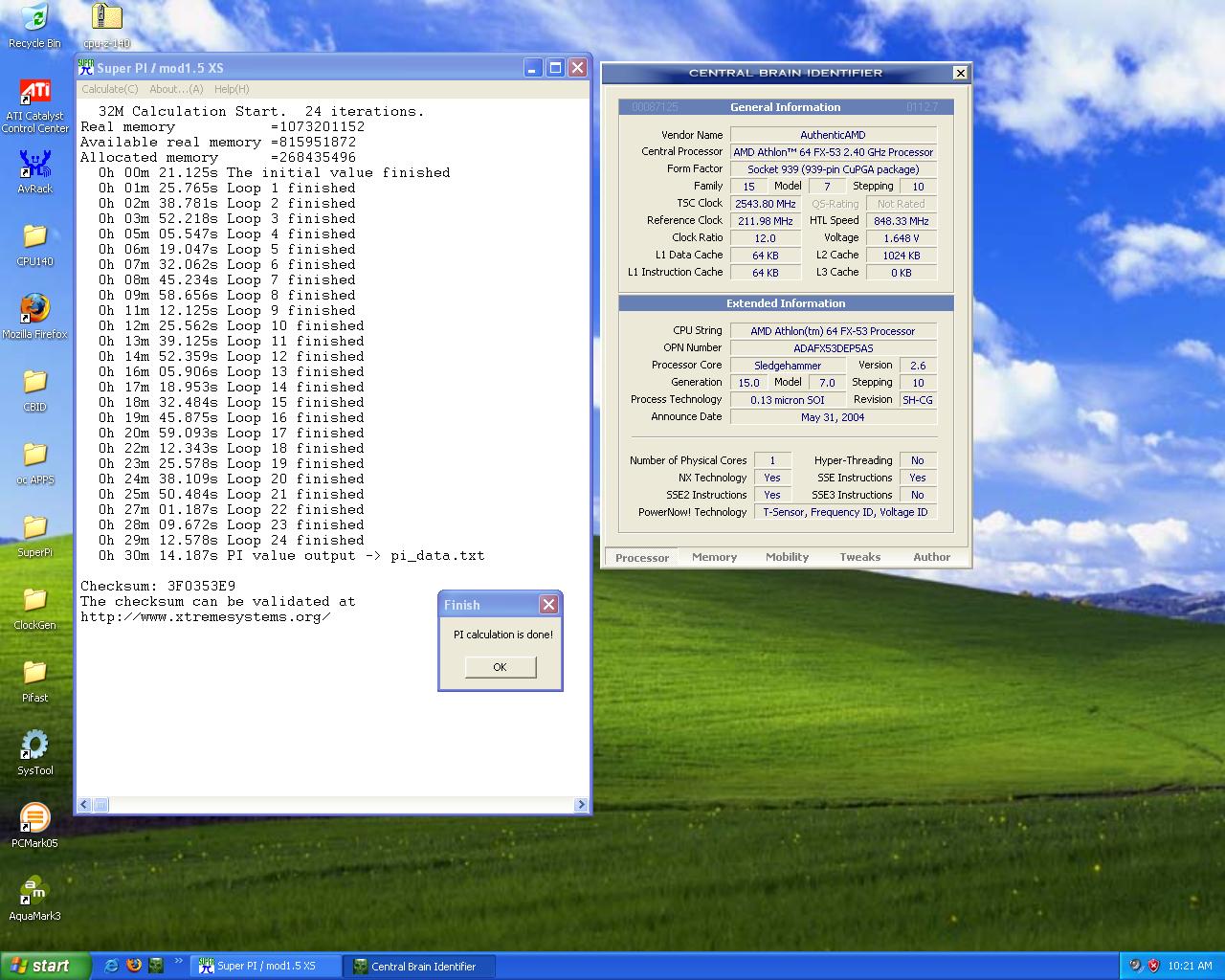Click Super PI left scroll arrow
This screenshot has width=1225, height=980.
point(84,805)
